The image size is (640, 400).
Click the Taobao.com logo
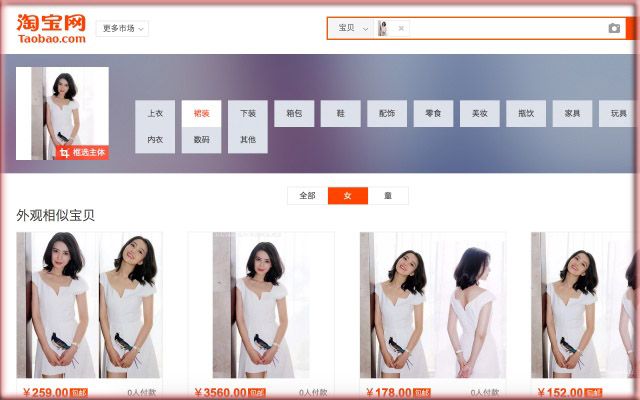pos(51,29)
